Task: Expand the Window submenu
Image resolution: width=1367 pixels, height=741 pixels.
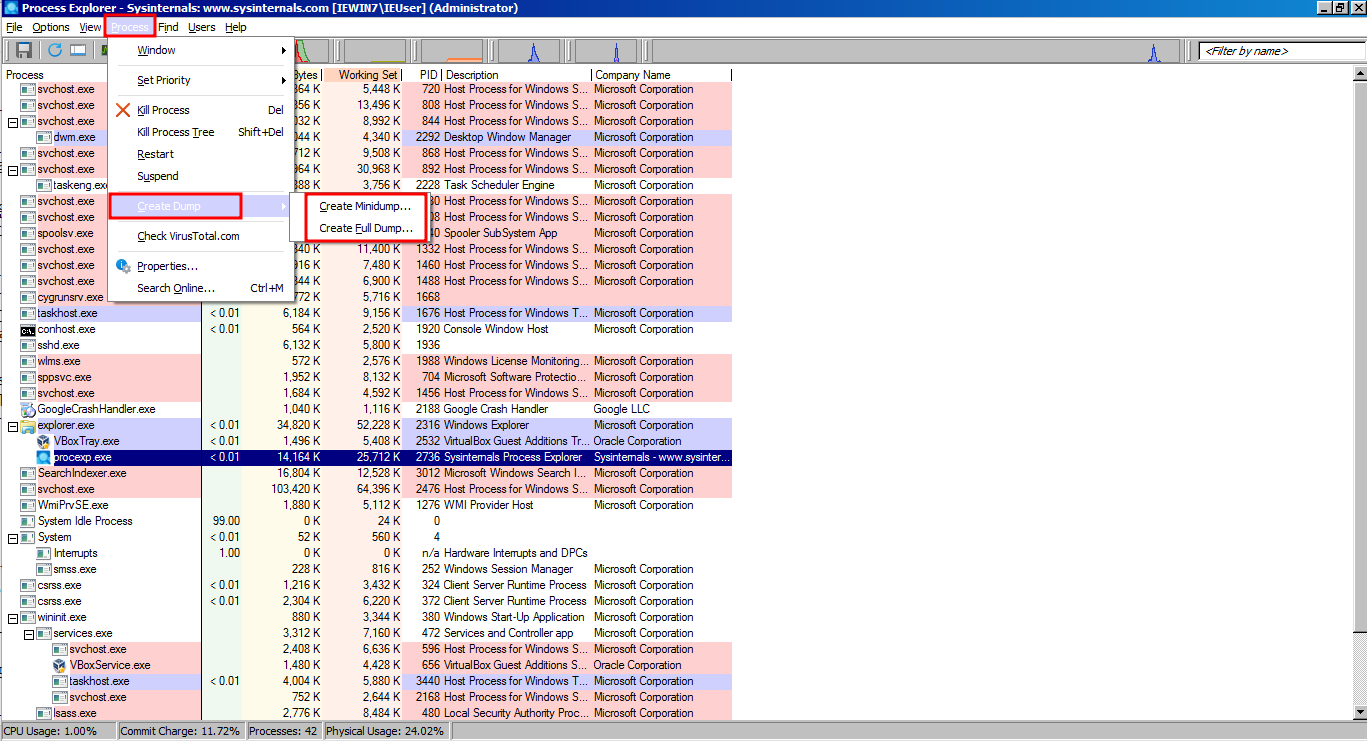Action: tap(201, 50)
